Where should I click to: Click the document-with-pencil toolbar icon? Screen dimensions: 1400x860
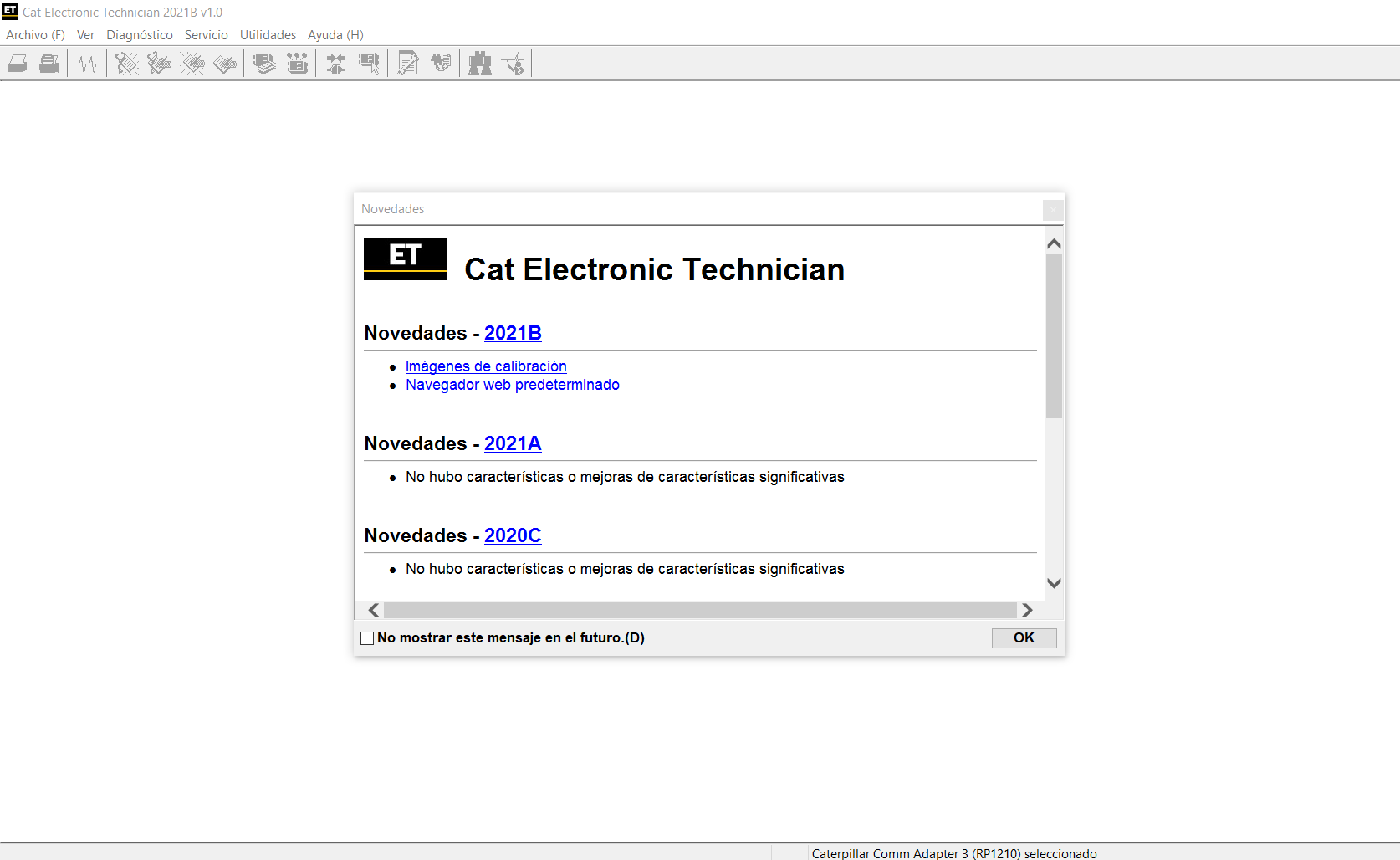click(408, 64)
